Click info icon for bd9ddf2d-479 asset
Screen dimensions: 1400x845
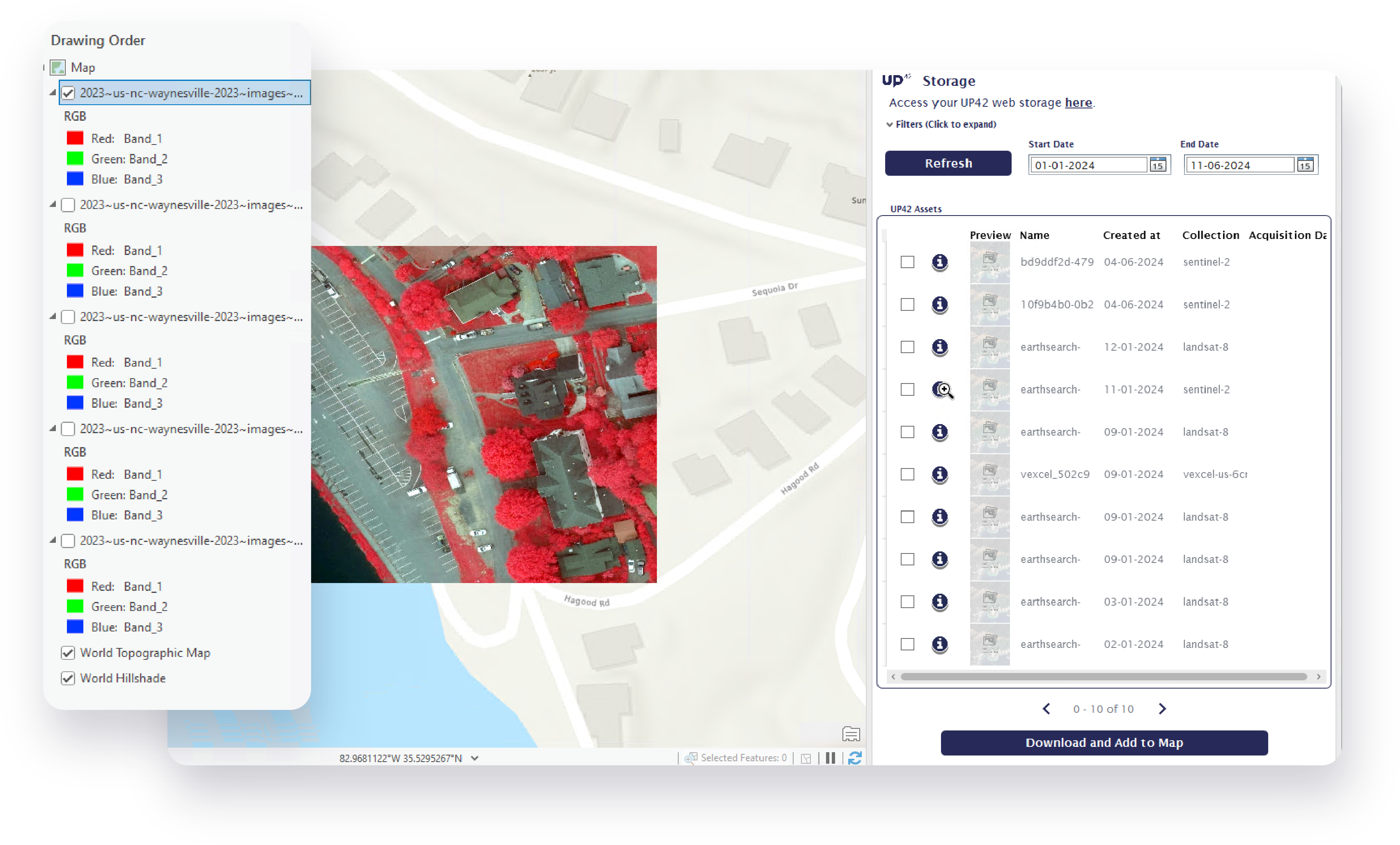click(940, 262)
